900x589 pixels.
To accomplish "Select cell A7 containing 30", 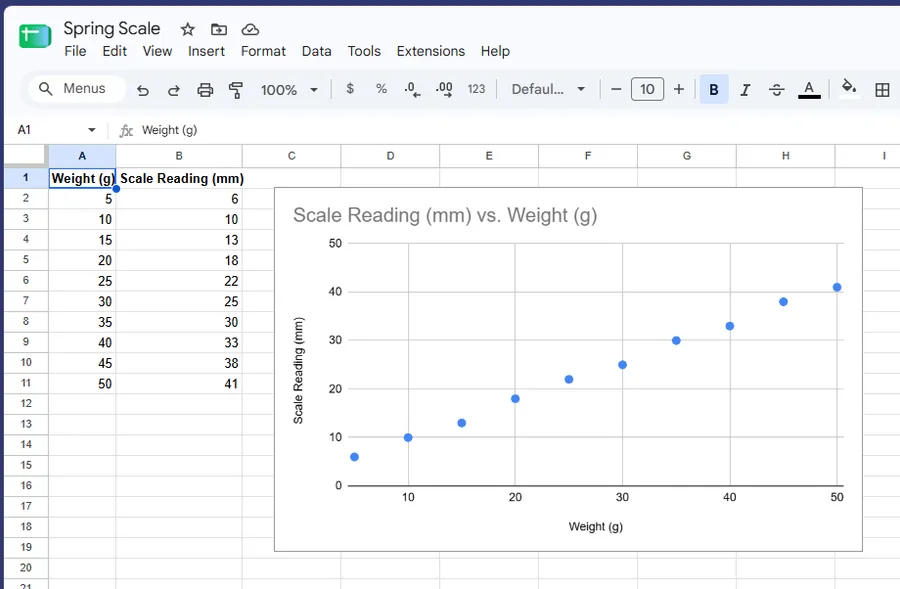I will point(82,301).
